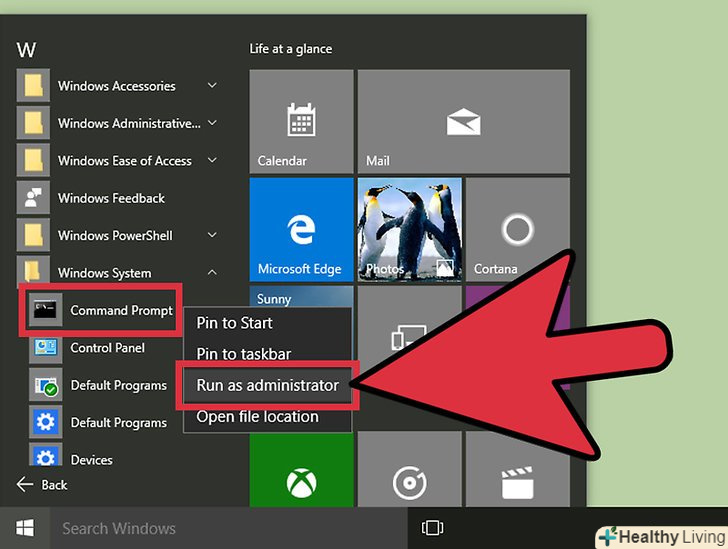This screenshot has height=549, width=728.
Task: Open the Calendar tile
Action: [301, 121]
